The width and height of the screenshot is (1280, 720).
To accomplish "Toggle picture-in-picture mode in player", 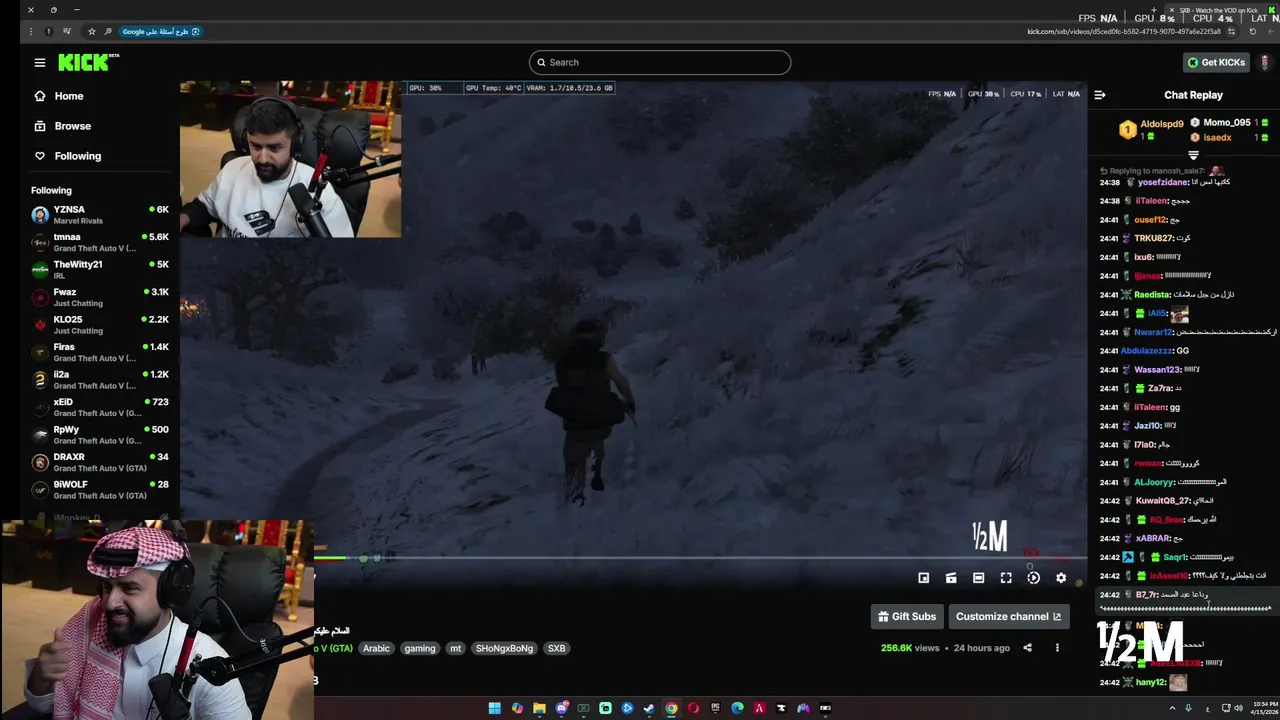I will coord(924,578).
